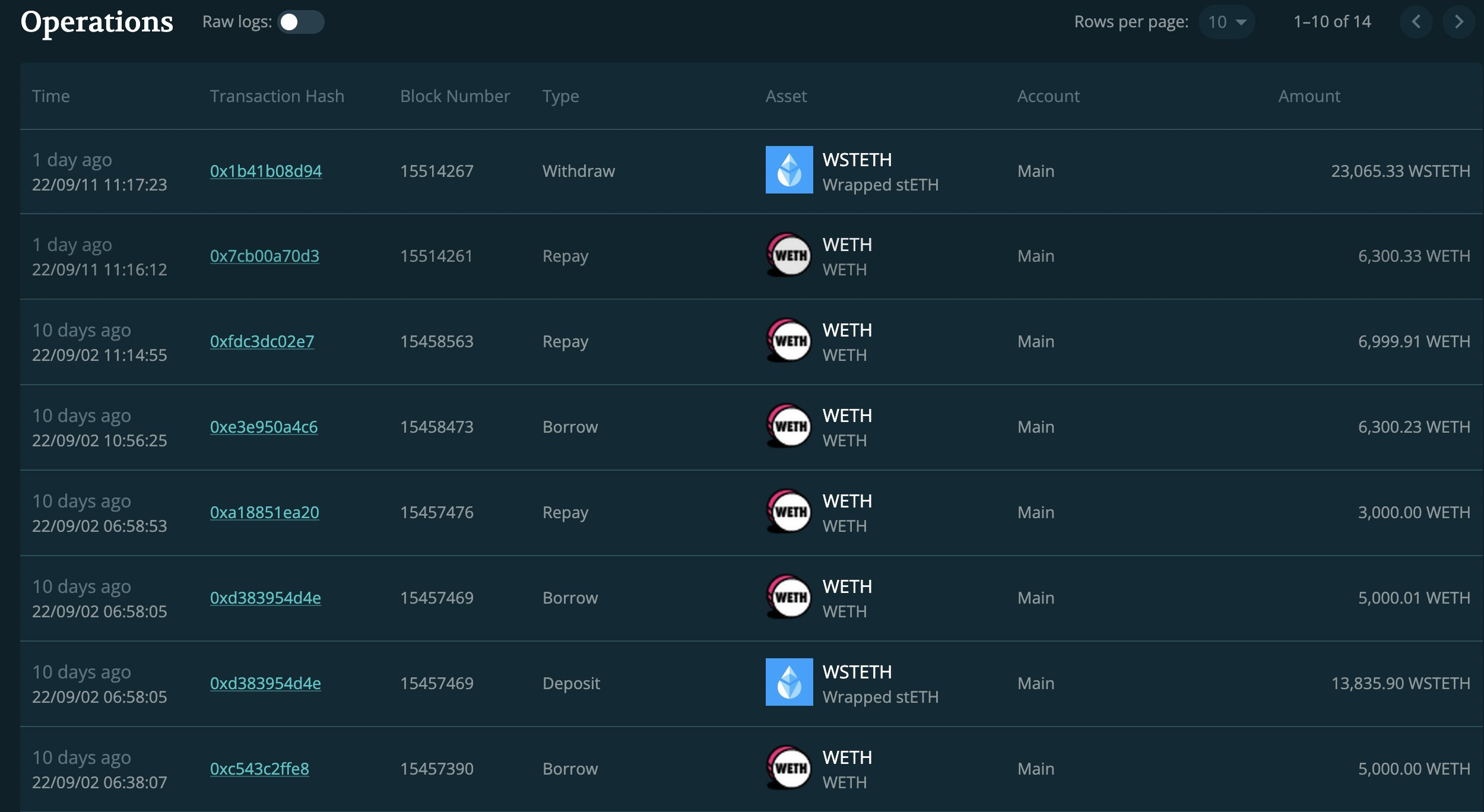Click WSTETH icon in Withdraw row
The image size is (1484, 812).
(789, 170)
